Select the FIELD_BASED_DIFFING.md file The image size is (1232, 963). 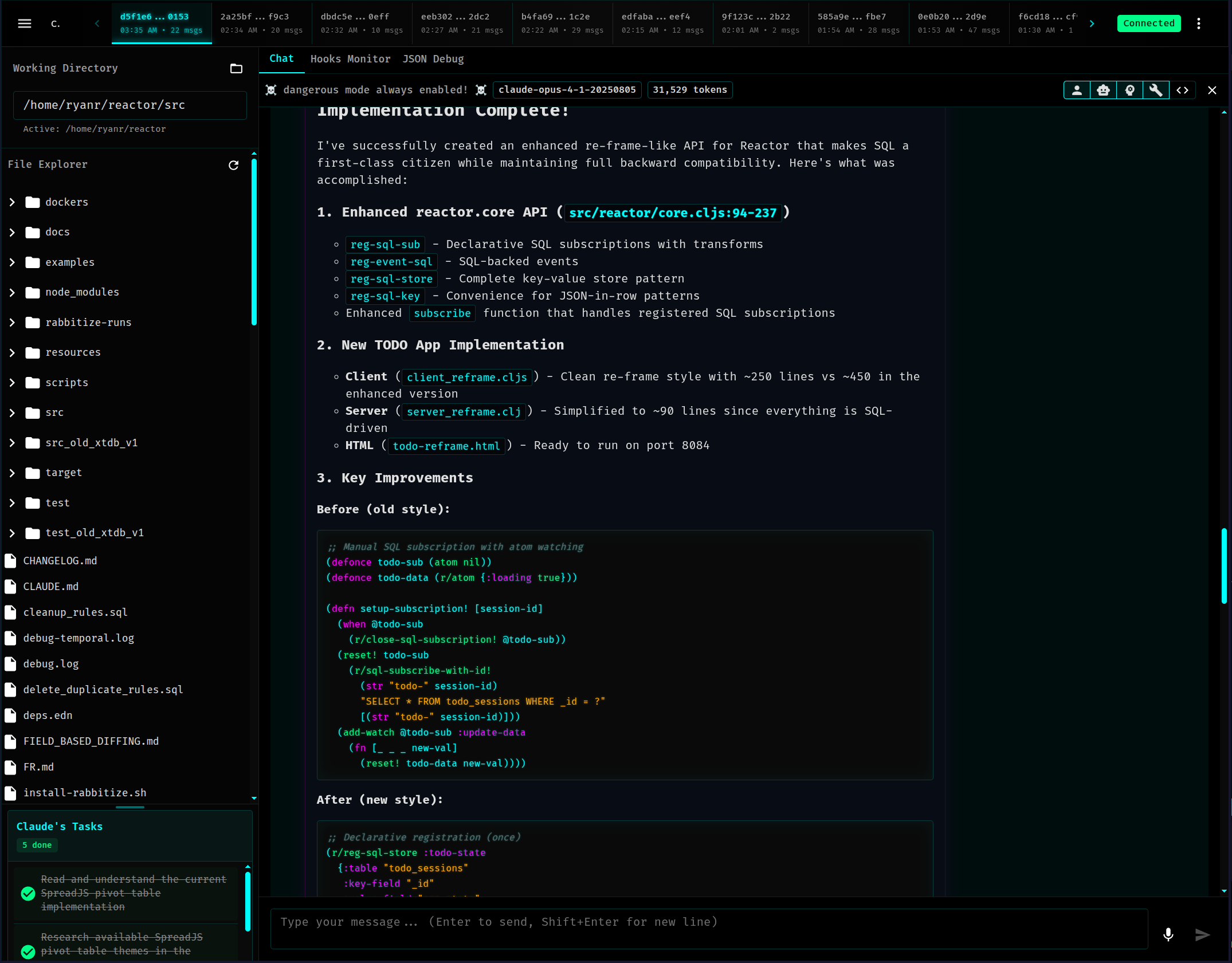point(91,741)
